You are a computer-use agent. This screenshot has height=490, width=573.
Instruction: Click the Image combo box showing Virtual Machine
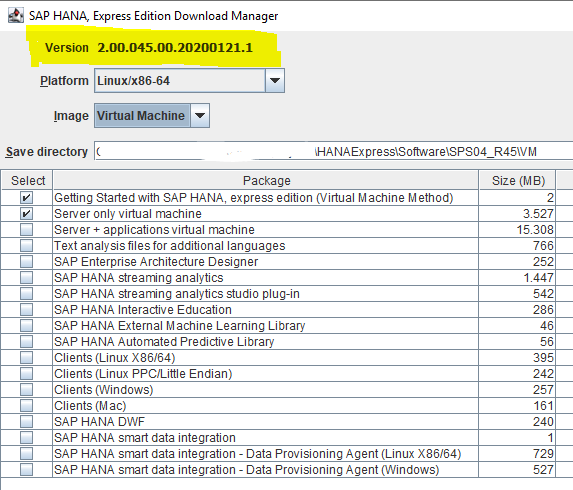(152, 115)
